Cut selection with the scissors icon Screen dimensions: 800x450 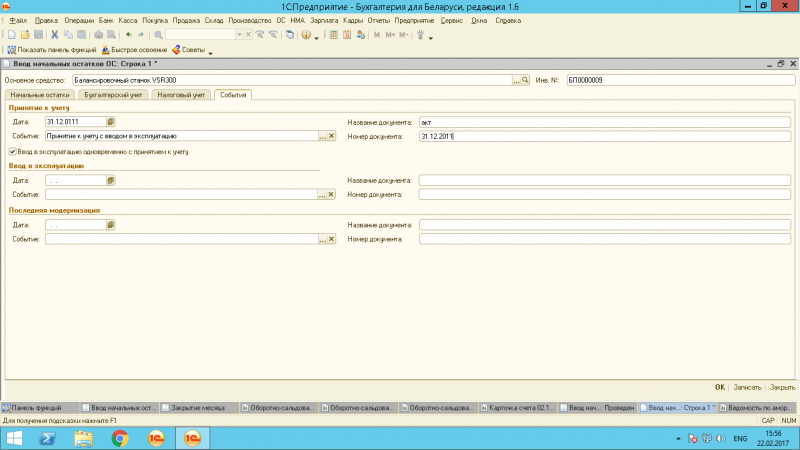point(55,35)
